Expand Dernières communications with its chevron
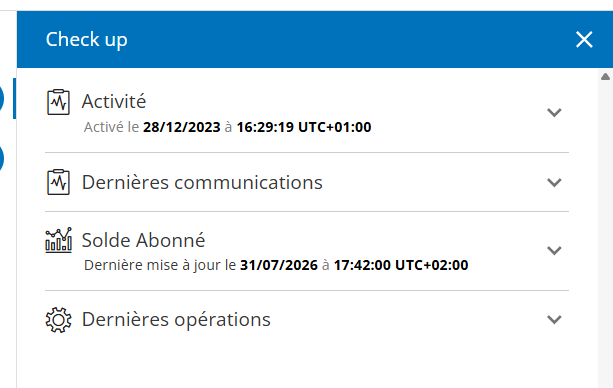 click(x=554, y=183)
